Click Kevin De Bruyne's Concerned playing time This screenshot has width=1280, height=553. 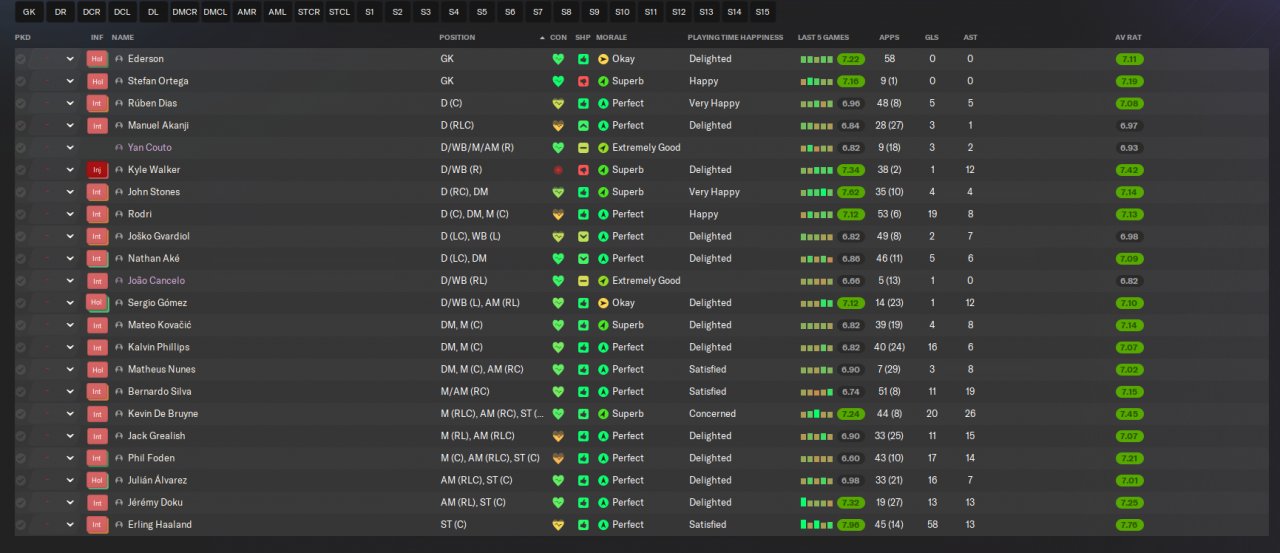[x=712, y=414]
